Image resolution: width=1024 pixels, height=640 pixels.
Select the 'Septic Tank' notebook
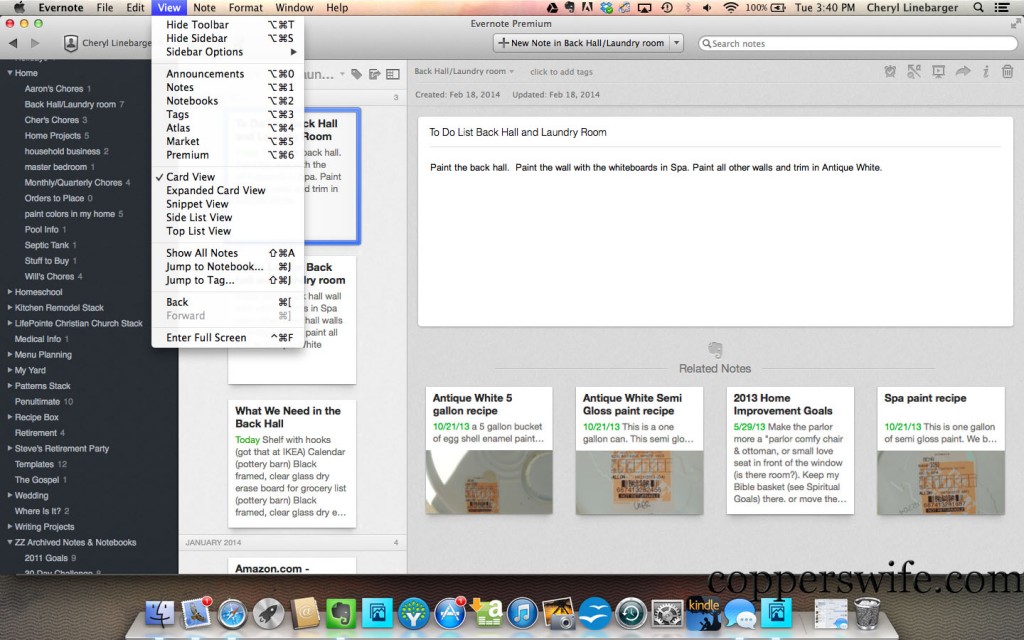46,246
